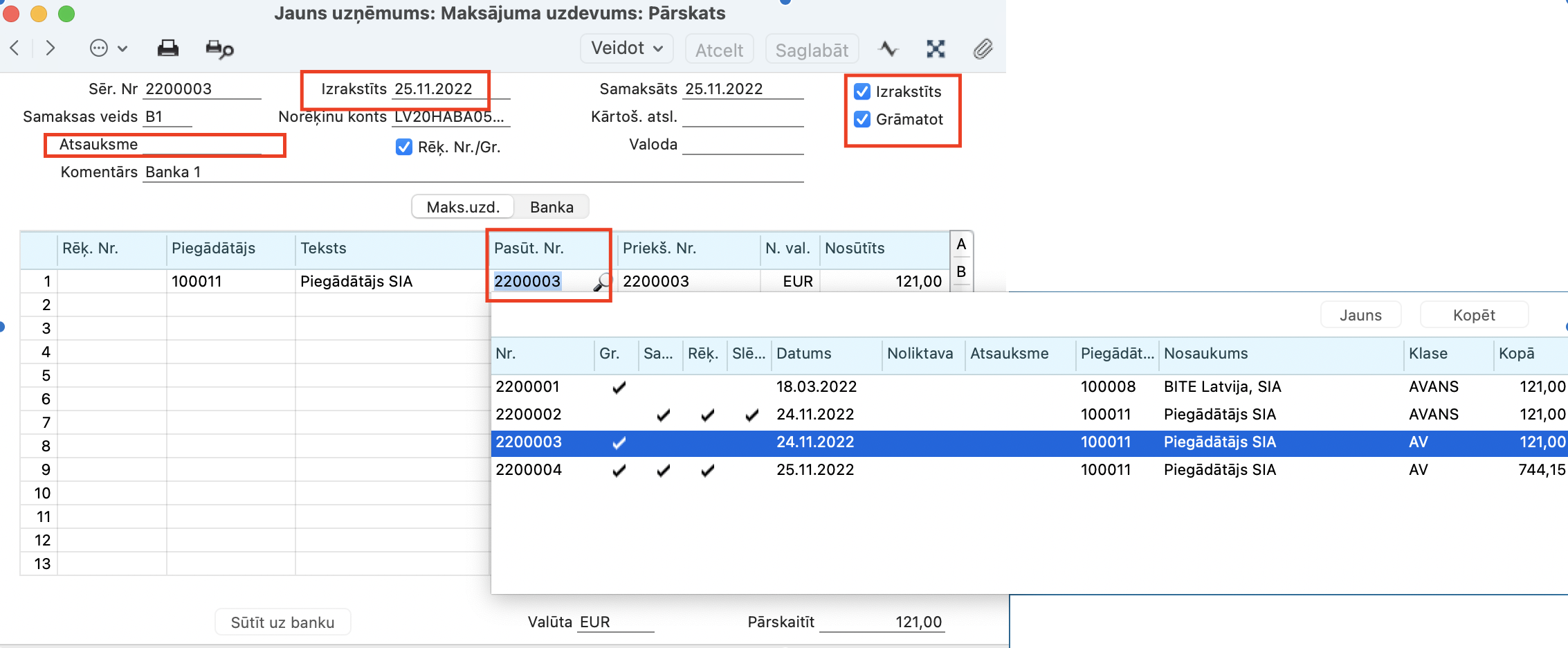1568x648 pixels.
Task: Open print preview with the magnifier printer icon
Action: click(219, 49)
